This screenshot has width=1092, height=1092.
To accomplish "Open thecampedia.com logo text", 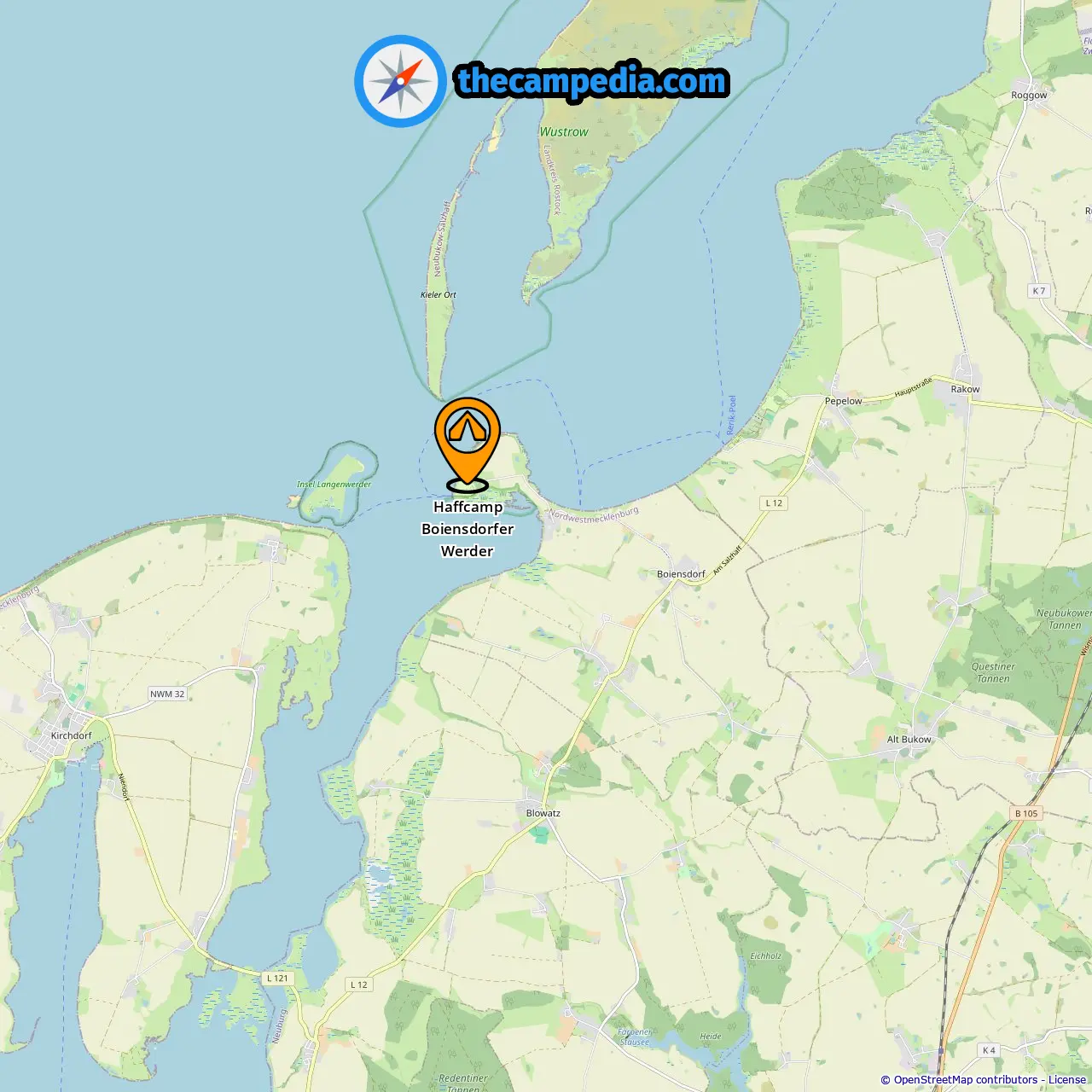I will point(592,81).
